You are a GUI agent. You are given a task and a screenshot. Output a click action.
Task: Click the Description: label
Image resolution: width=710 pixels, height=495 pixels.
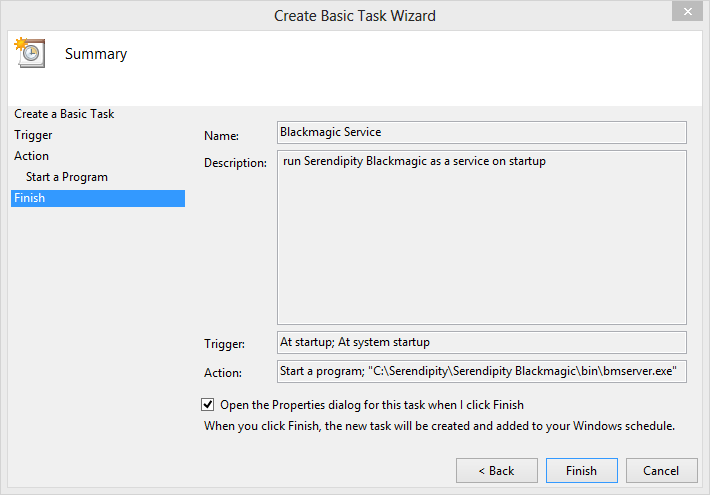pyautogui.click(x=235, y=163)
